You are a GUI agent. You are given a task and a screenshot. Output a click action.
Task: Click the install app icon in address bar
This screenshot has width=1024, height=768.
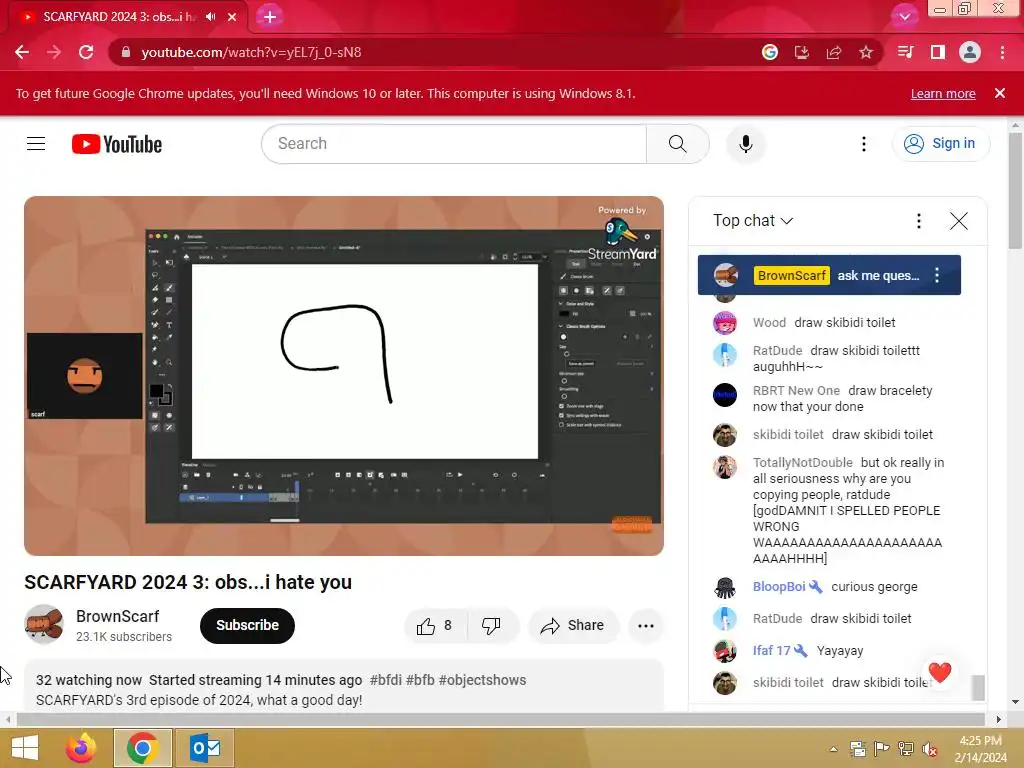click(802, 52)
